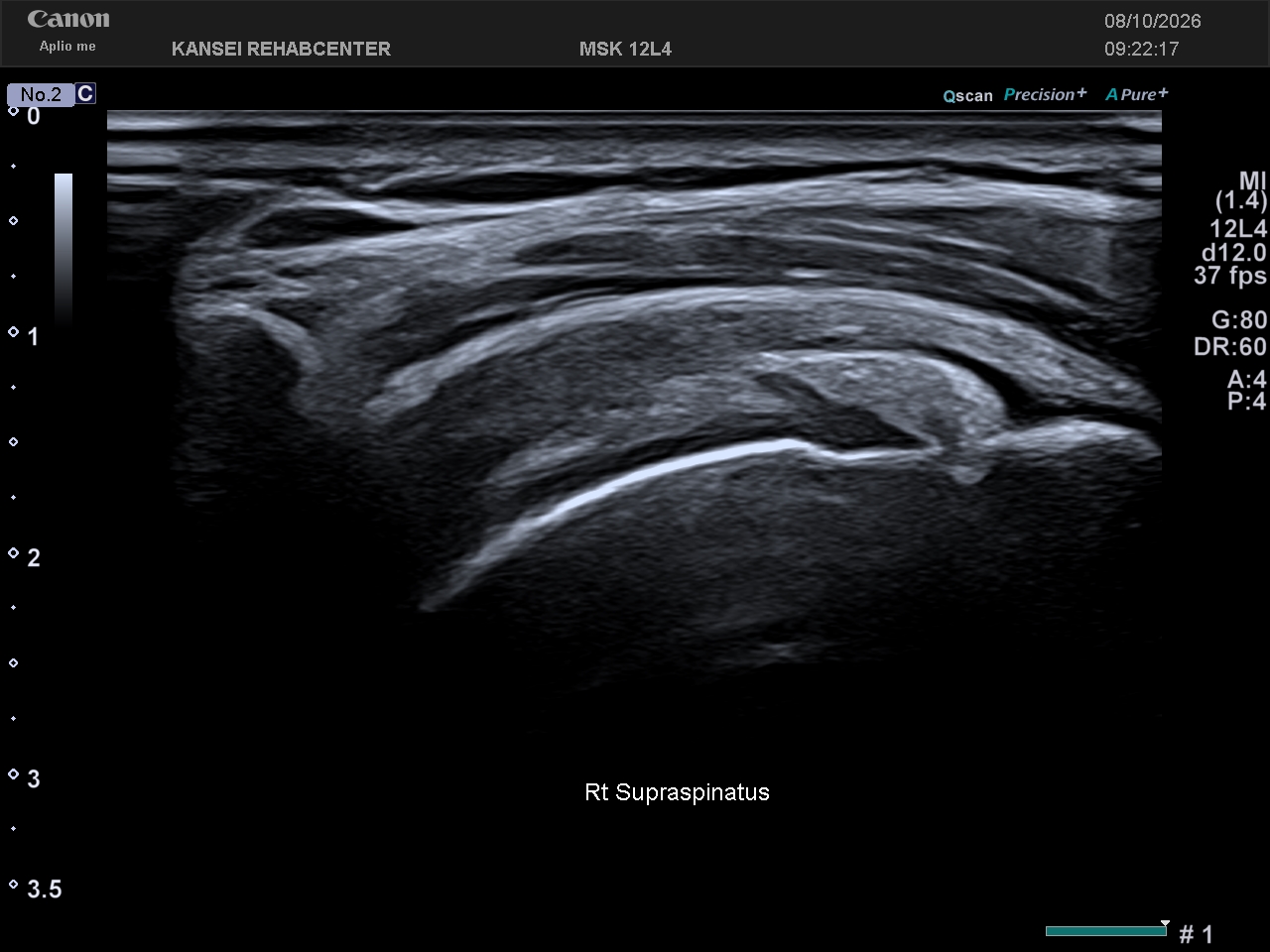
Task: Toggle the Precision+ imaging indicator
Action: click(1045, 94)
